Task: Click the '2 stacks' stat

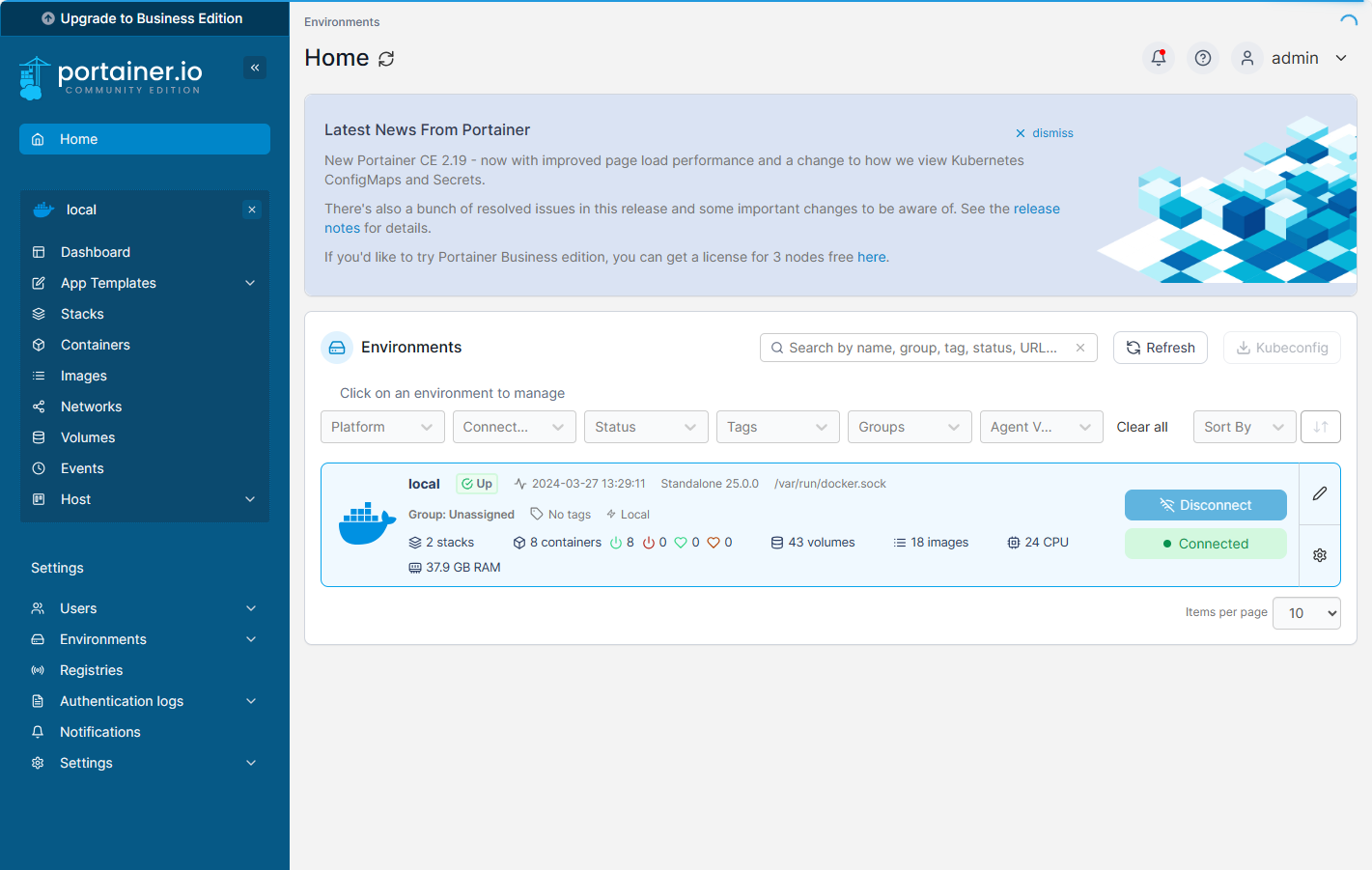Action: click(441, 543)
